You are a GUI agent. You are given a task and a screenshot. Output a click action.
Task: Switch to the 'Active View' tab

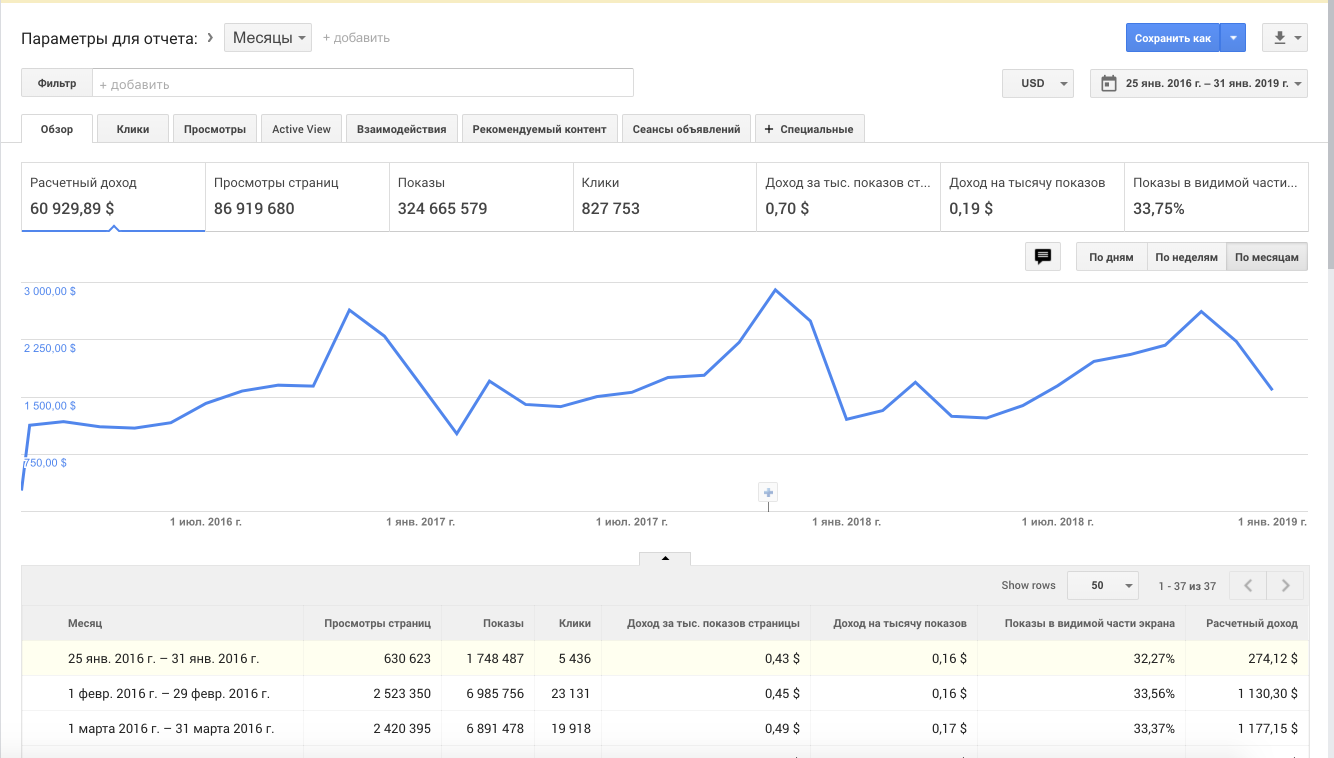pos(301,129)
